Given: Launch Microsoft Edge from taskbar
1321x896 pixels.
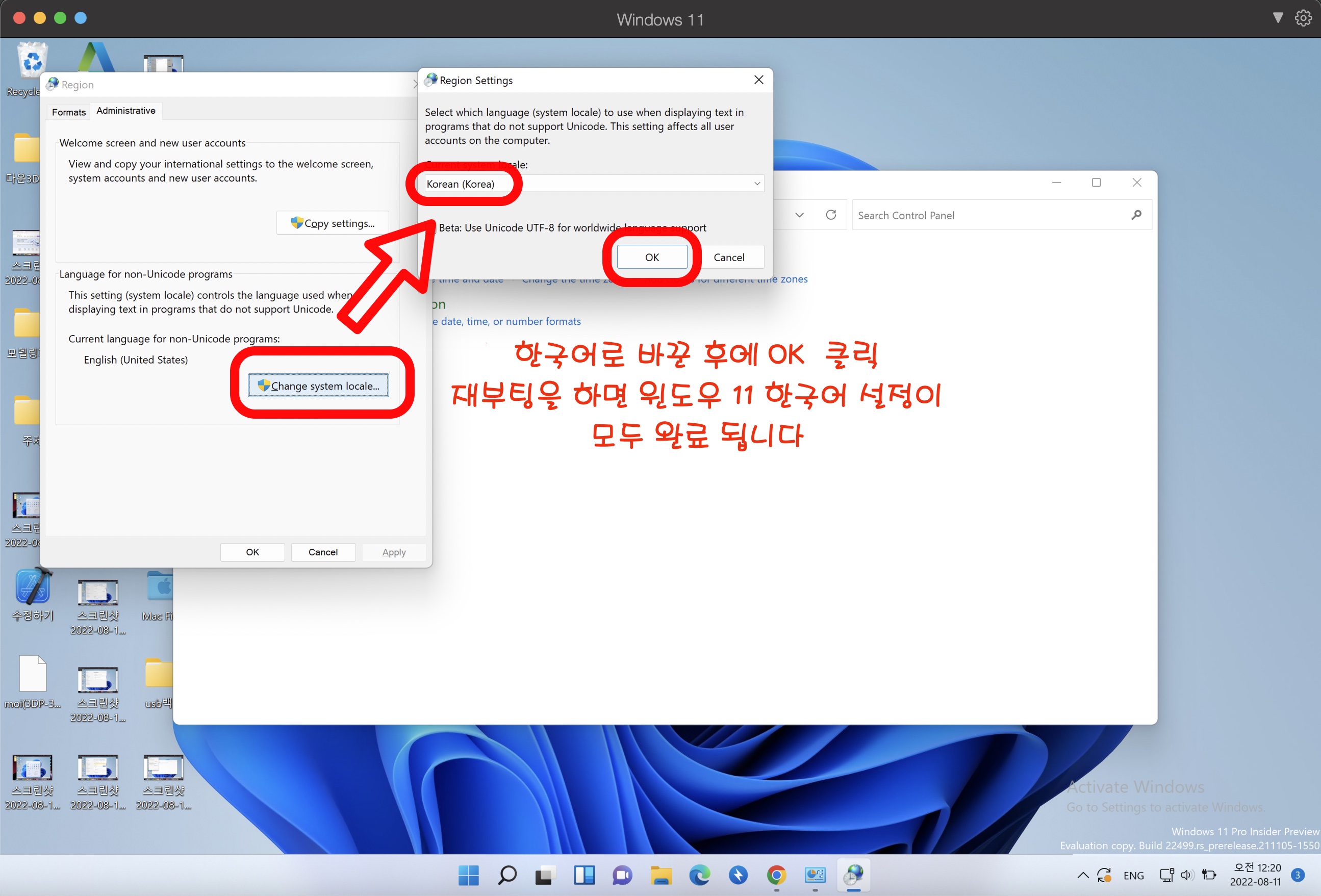Looking at the screenshot, I should pos(700,875).
